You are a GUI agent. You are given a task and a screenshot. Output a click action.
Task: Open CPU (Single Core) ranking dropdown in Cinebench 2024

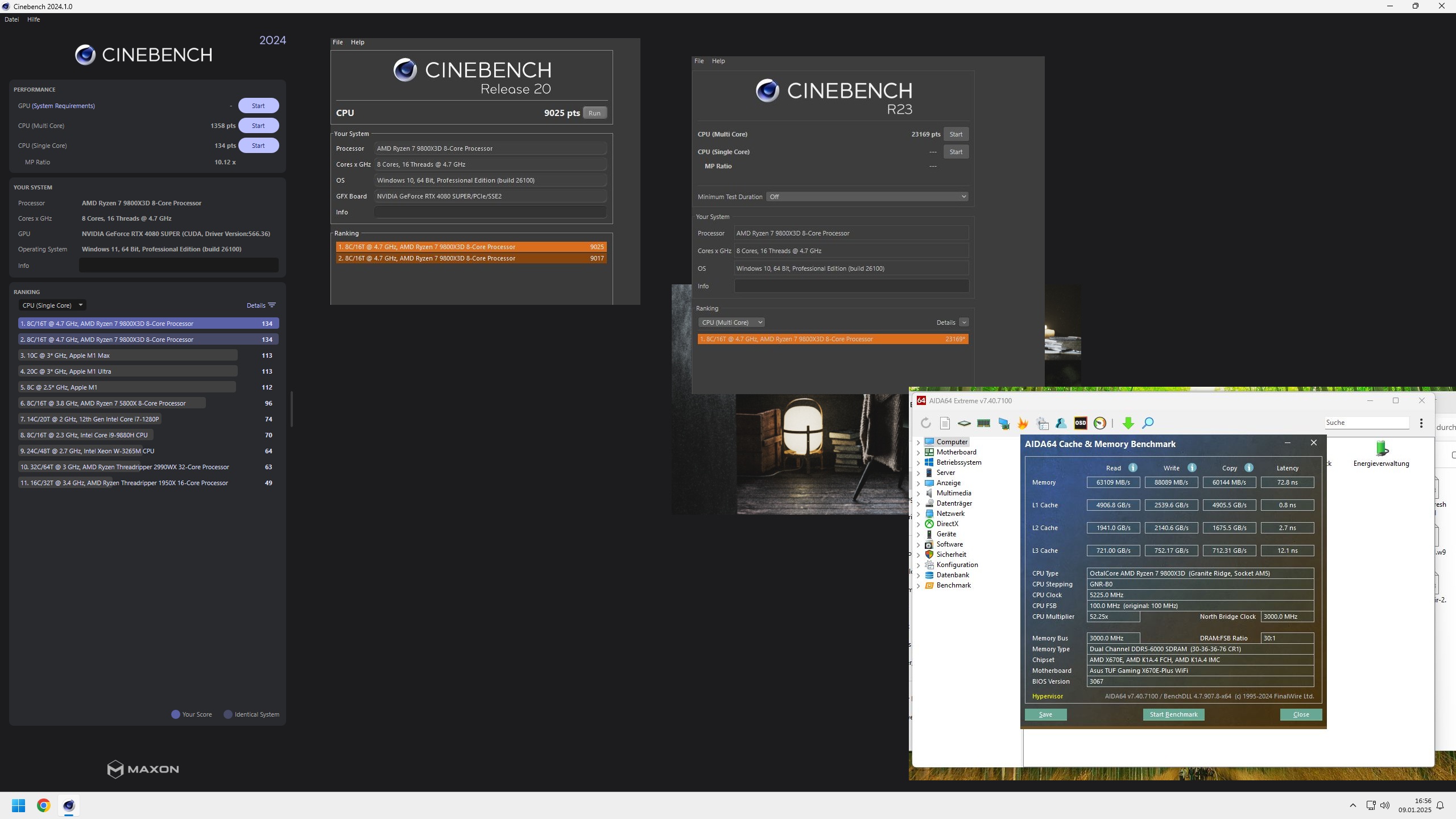[x=52, y=305]
